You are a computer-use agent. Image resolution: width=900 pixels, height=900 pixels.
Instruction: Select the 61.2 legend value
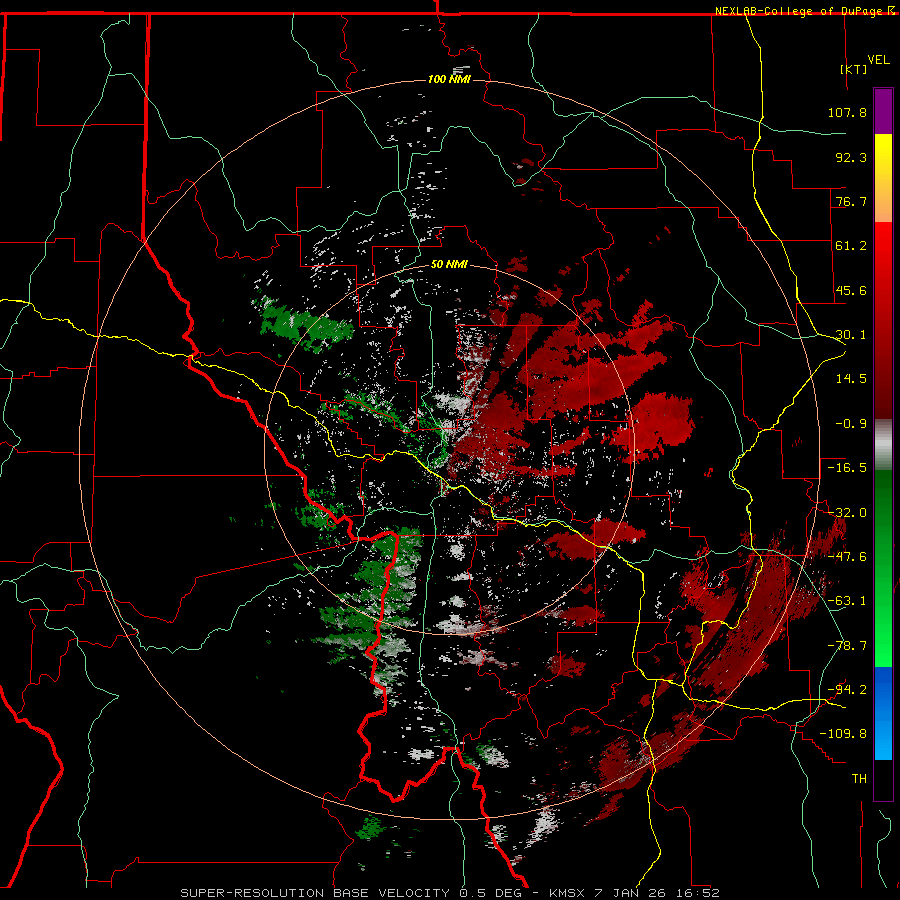click(851, 246)
